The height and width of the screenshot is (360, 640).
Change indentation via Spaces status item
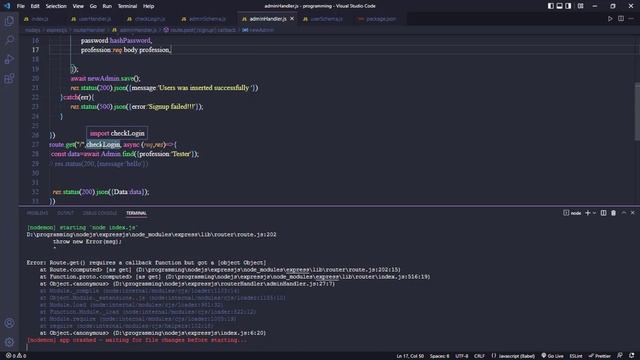pyautogui.click(x=439, y=356)
